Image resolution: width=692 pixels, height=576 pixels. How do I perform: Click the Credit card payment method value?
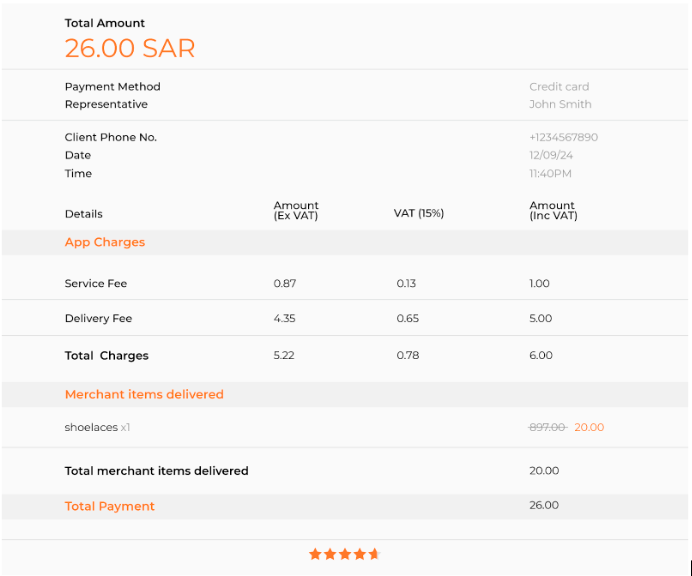pyautogui.click(x=559, y=86)
